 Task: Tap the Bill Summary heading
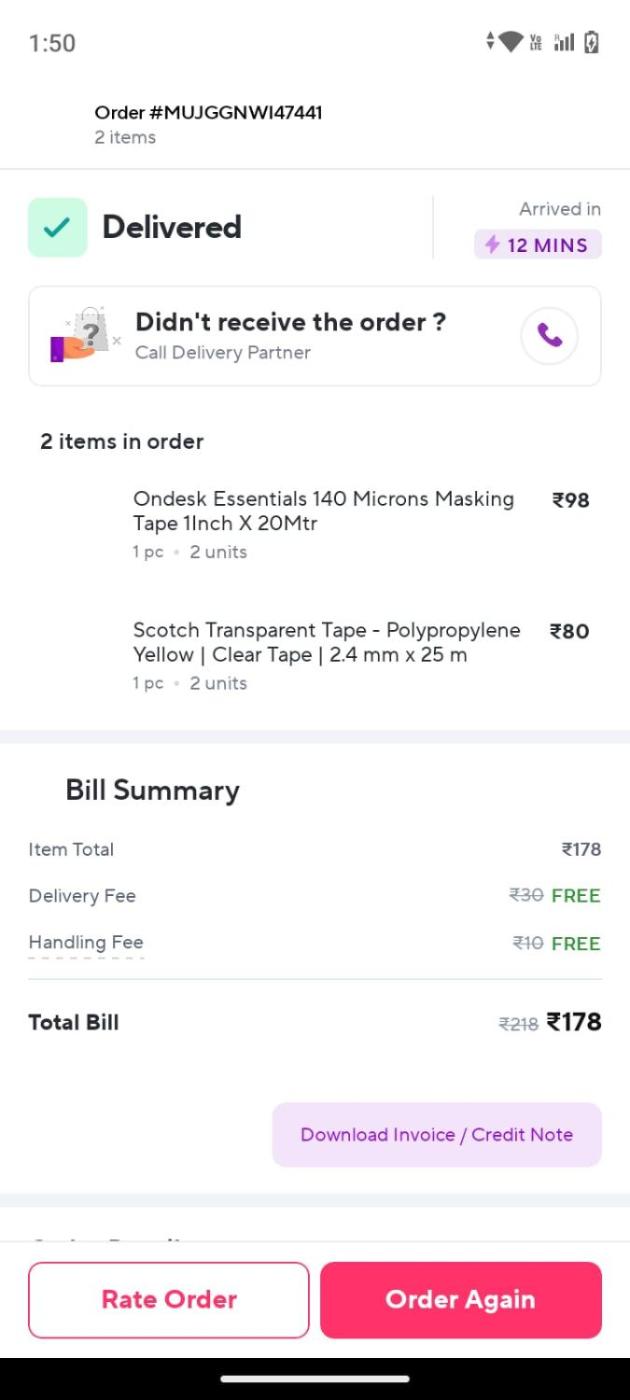pos(152,790)
